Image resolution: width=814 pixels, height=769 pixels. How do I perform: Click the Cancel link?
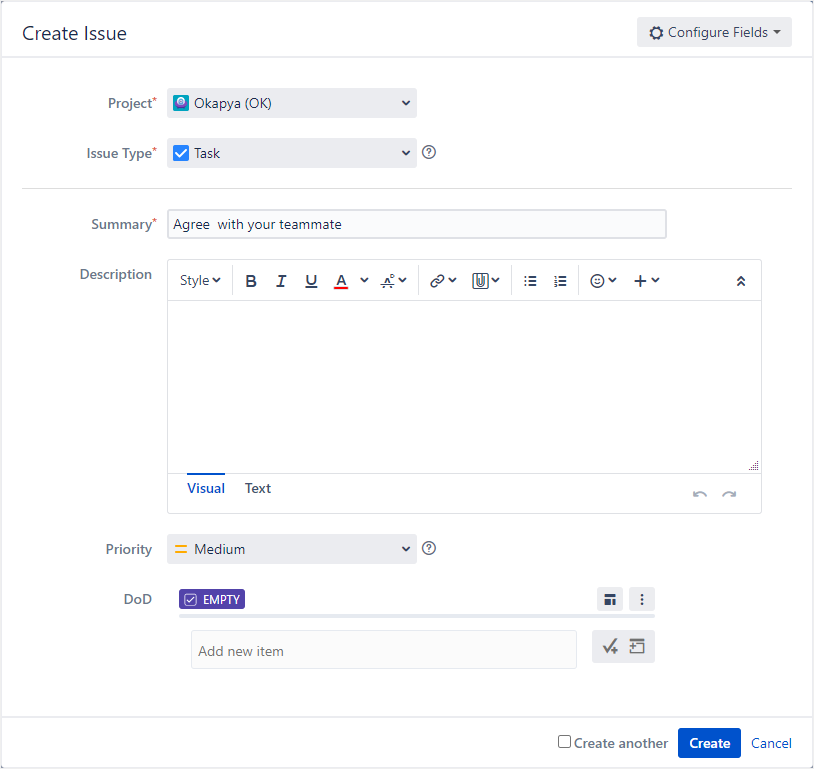[771, 743]
